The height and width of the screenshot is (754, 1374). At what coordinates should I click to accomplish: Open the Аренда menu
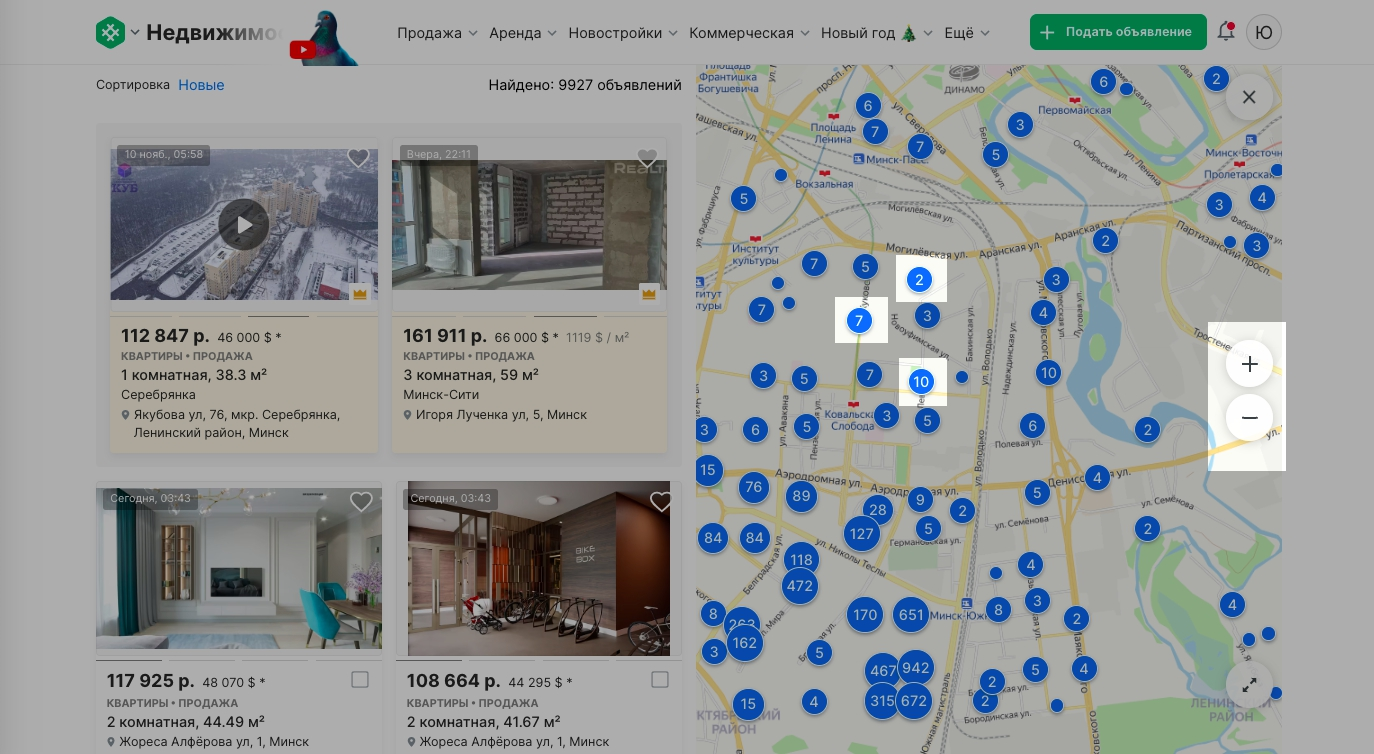point(523,33)
